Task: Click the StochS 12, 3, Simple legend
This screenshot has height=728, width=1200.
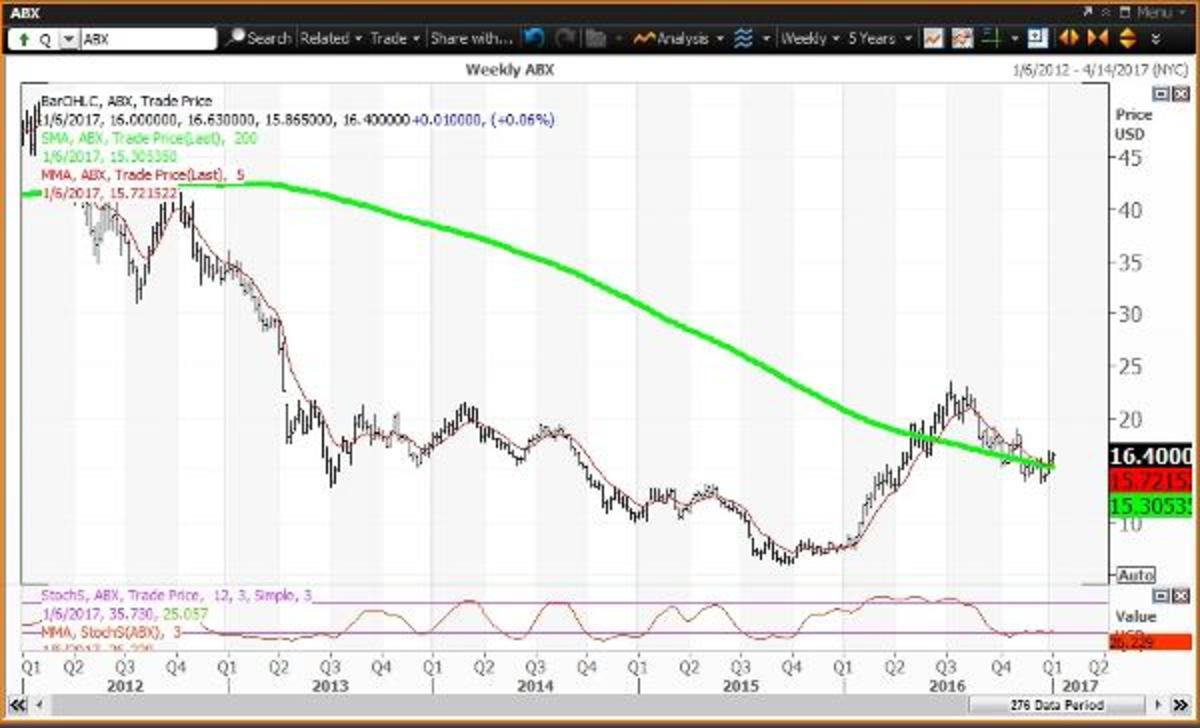Action: [177, 596]
